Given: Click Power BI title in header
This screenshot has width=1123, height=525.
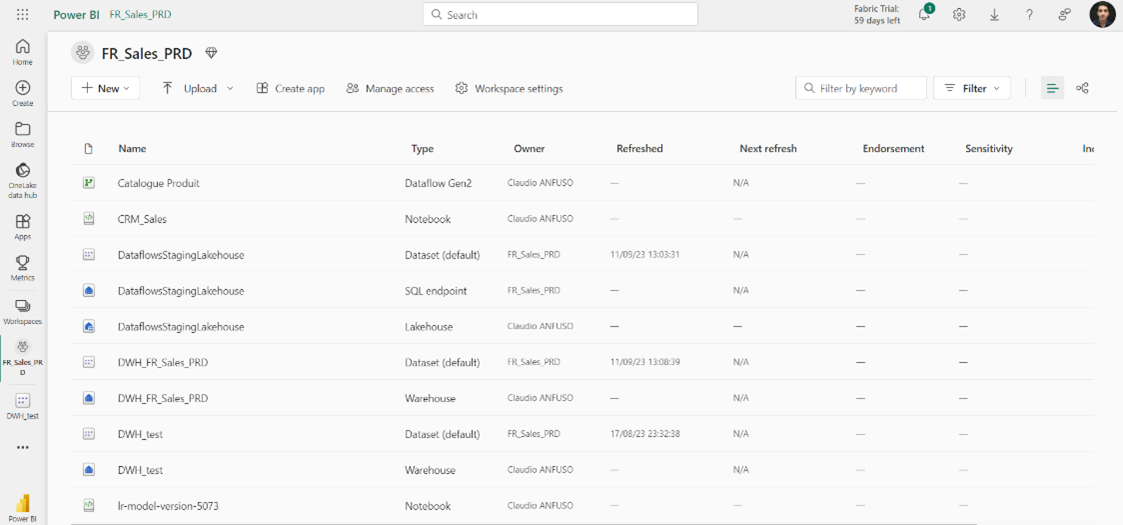Looking at the screenshot, I should tap(76, 14).
